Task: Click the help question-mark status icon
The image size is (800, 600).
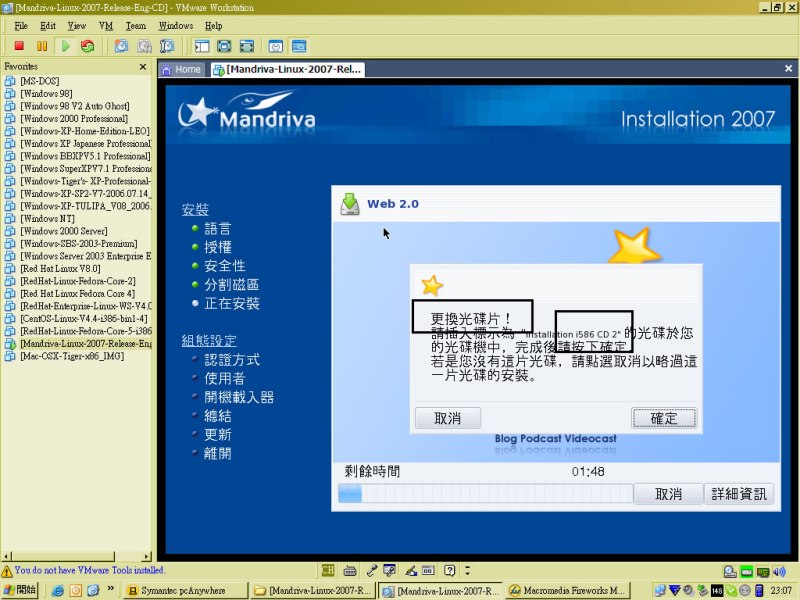Action: click(449, 570)
